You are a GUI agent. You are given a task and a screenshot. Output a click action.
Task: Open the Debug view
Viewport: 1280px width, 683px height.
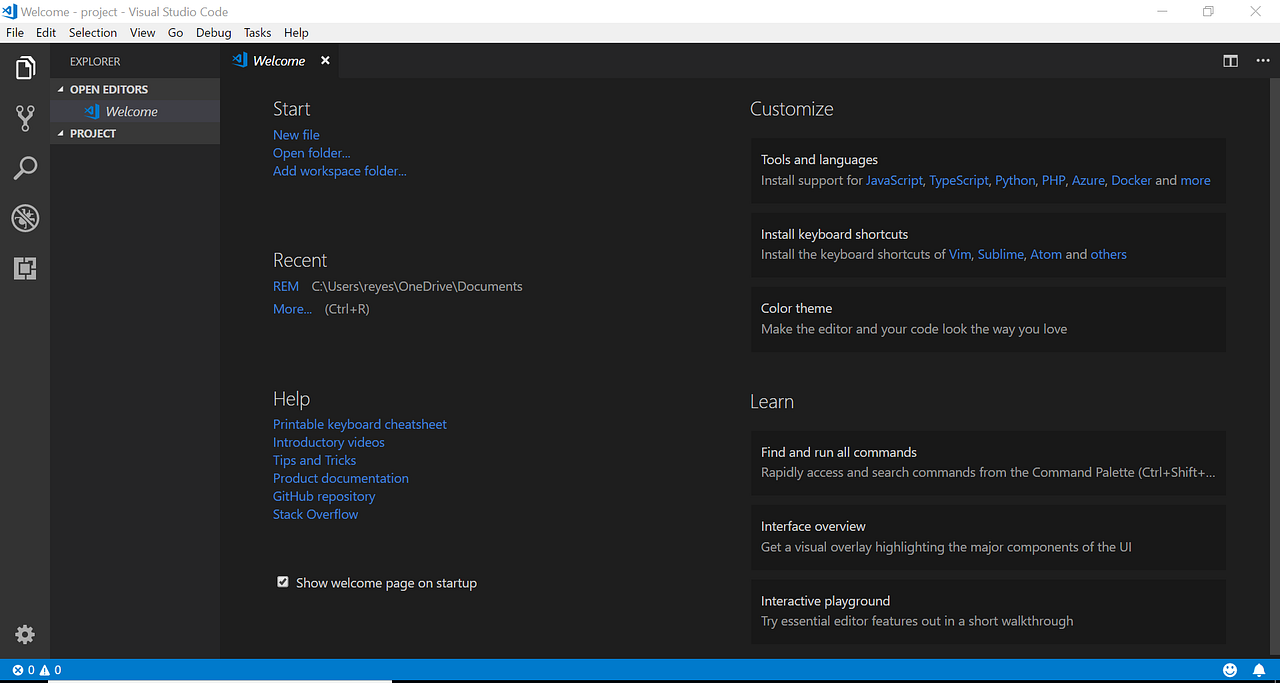pyautogui.click(x=24, y=217)
